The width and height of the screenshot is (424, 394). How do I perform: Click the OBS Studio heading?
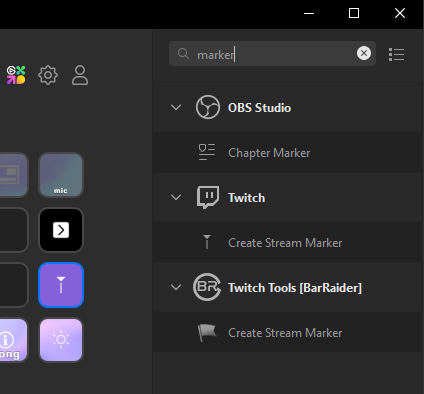tap(259, 108)
